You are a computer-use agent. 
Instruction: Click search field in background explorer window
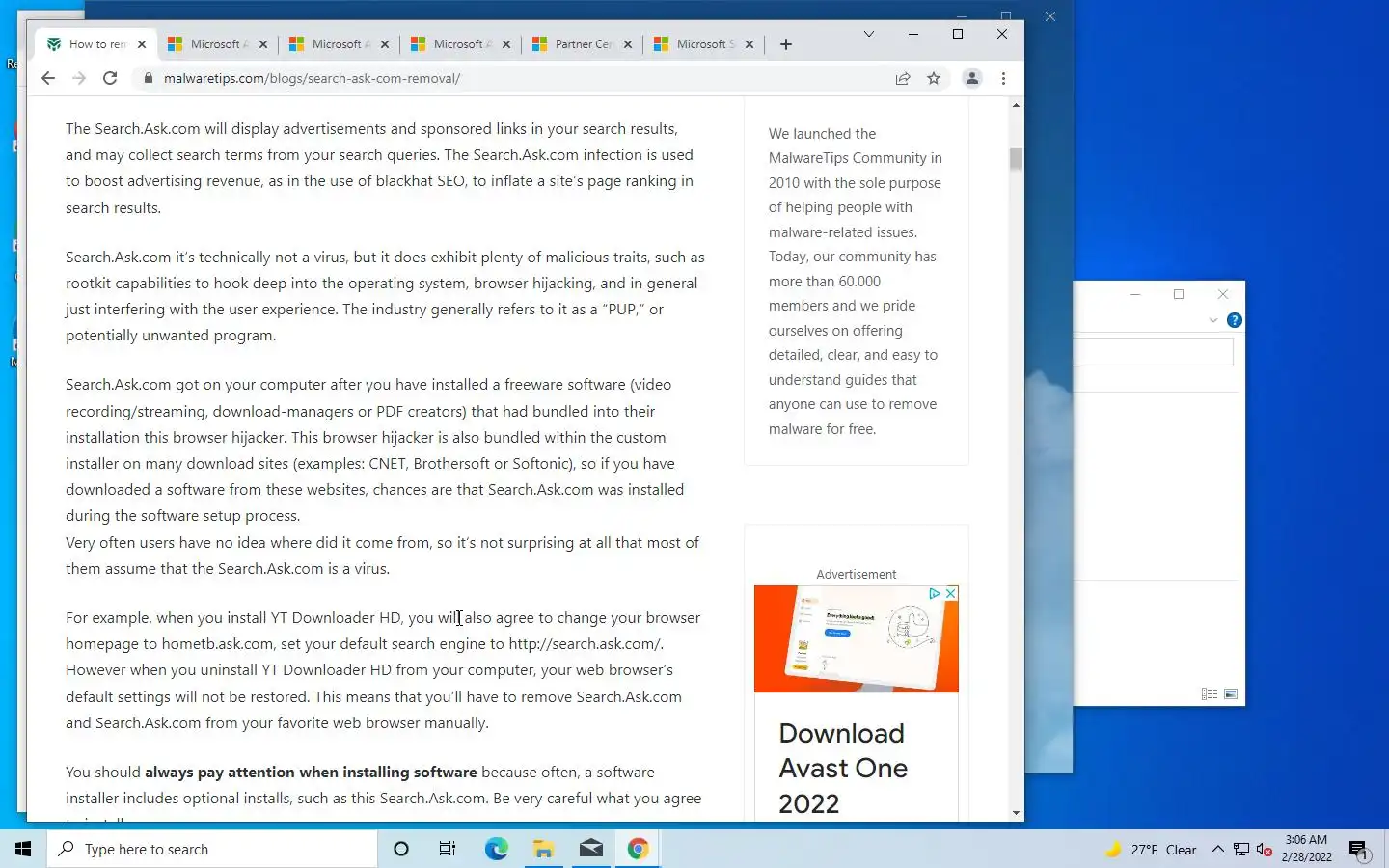(1154, 352)
